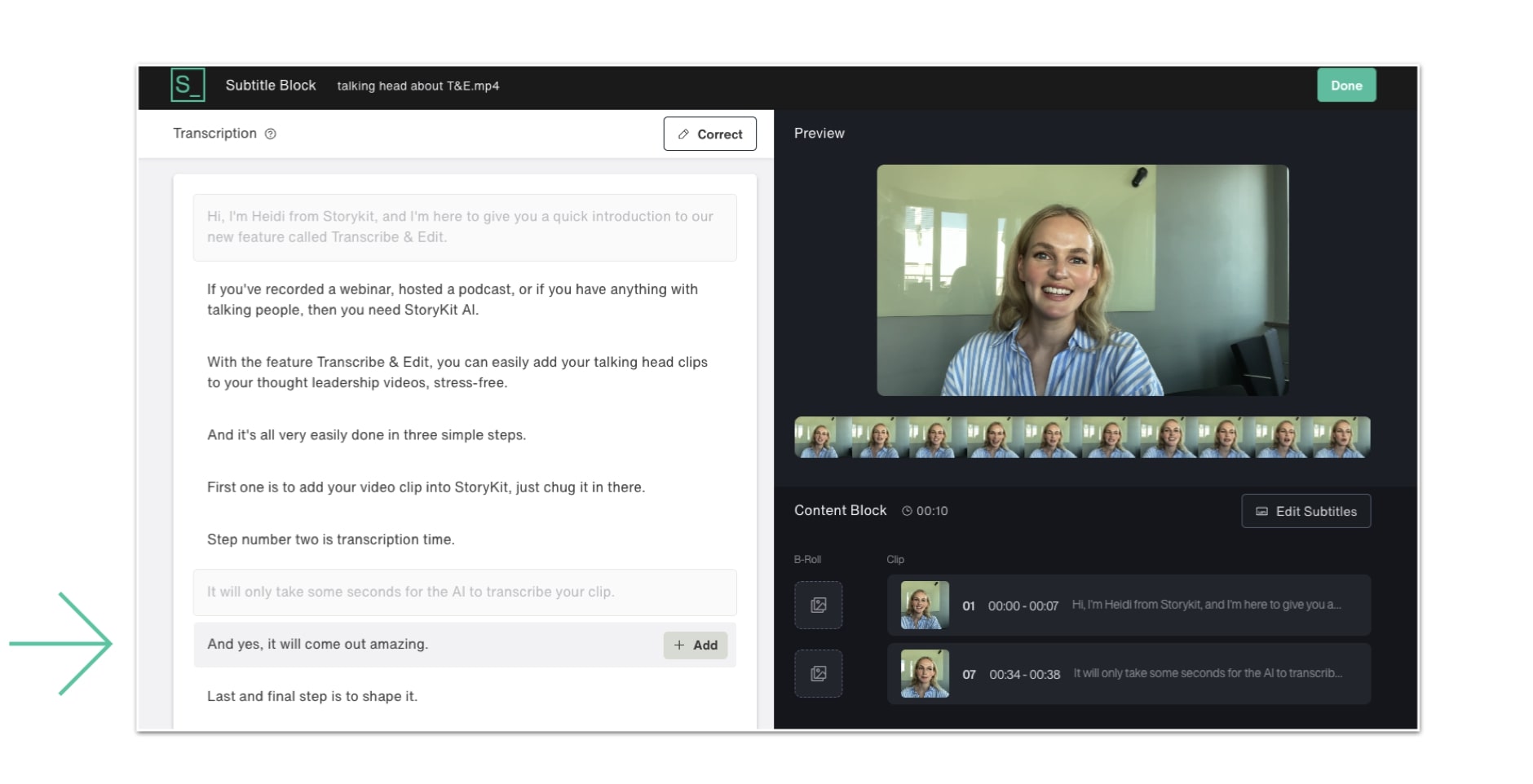
Task: Select 'And it's all very easily done' sentence
Action: [x=366, y=435]
